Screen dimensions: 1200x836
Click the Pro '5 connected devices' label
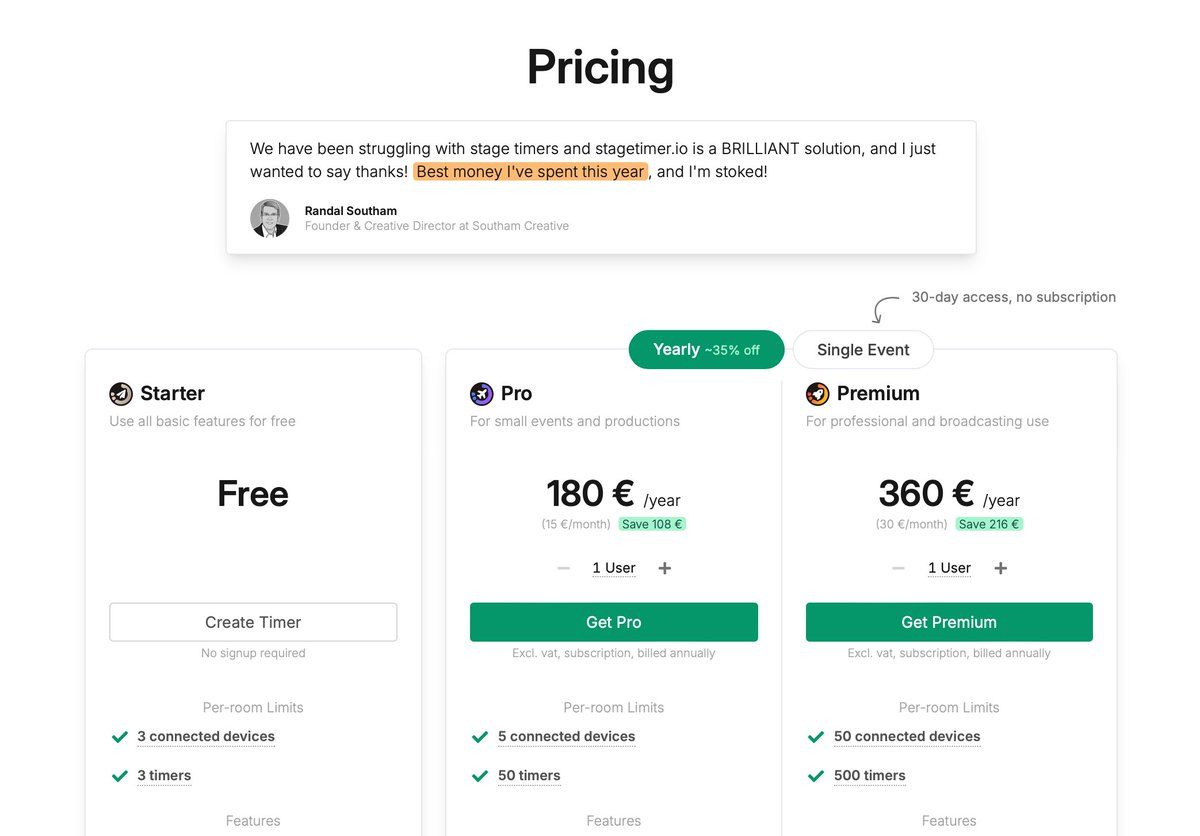point(567,737)
